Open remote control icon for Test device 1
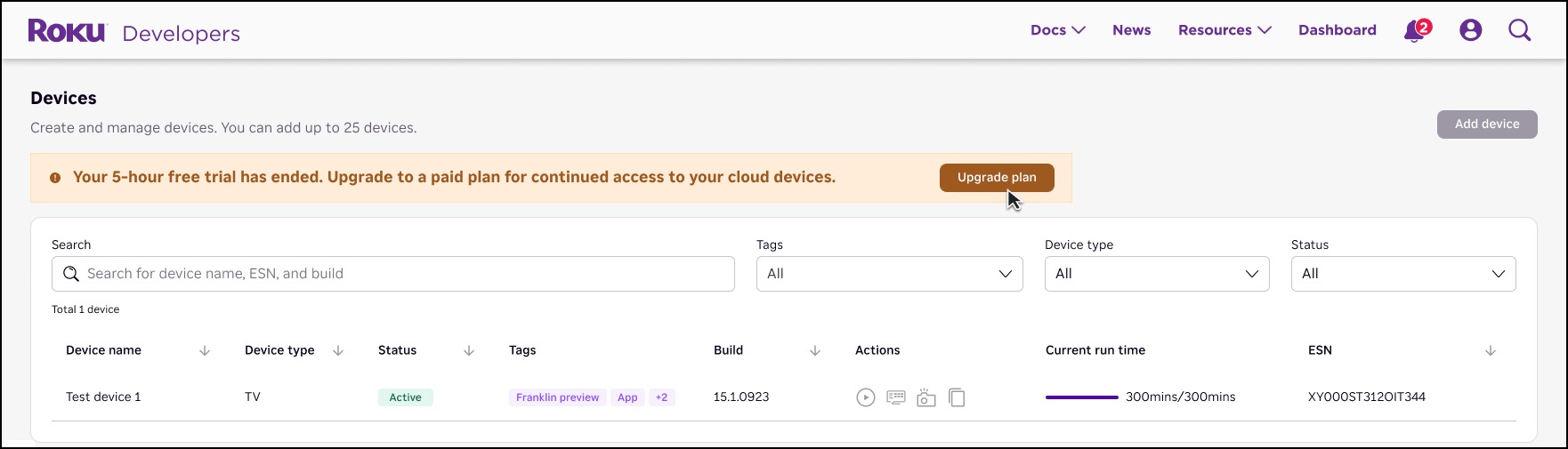This screenshot has height=449, width=1568. click(x=896, y=397)
